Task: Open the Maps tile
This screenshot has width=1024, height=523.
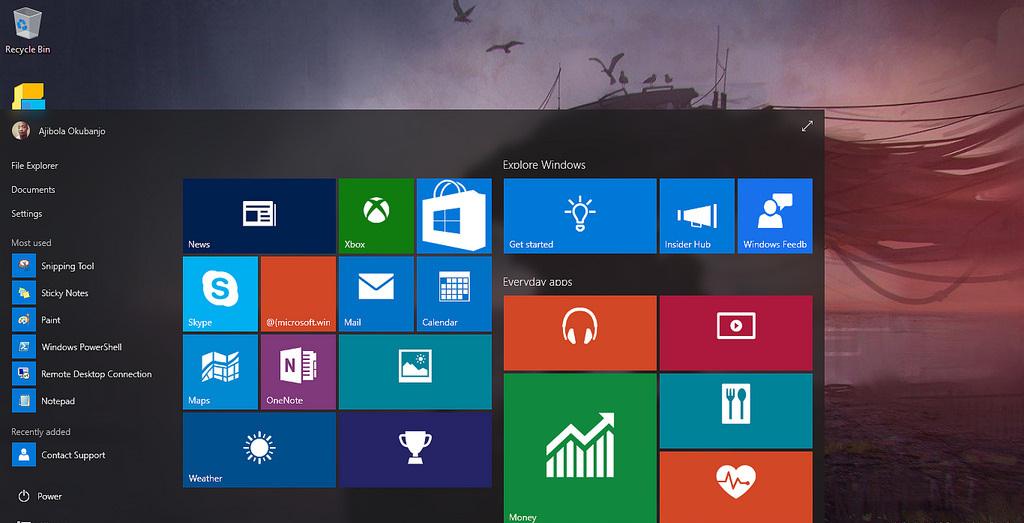Action: click(x=221, y=371)
